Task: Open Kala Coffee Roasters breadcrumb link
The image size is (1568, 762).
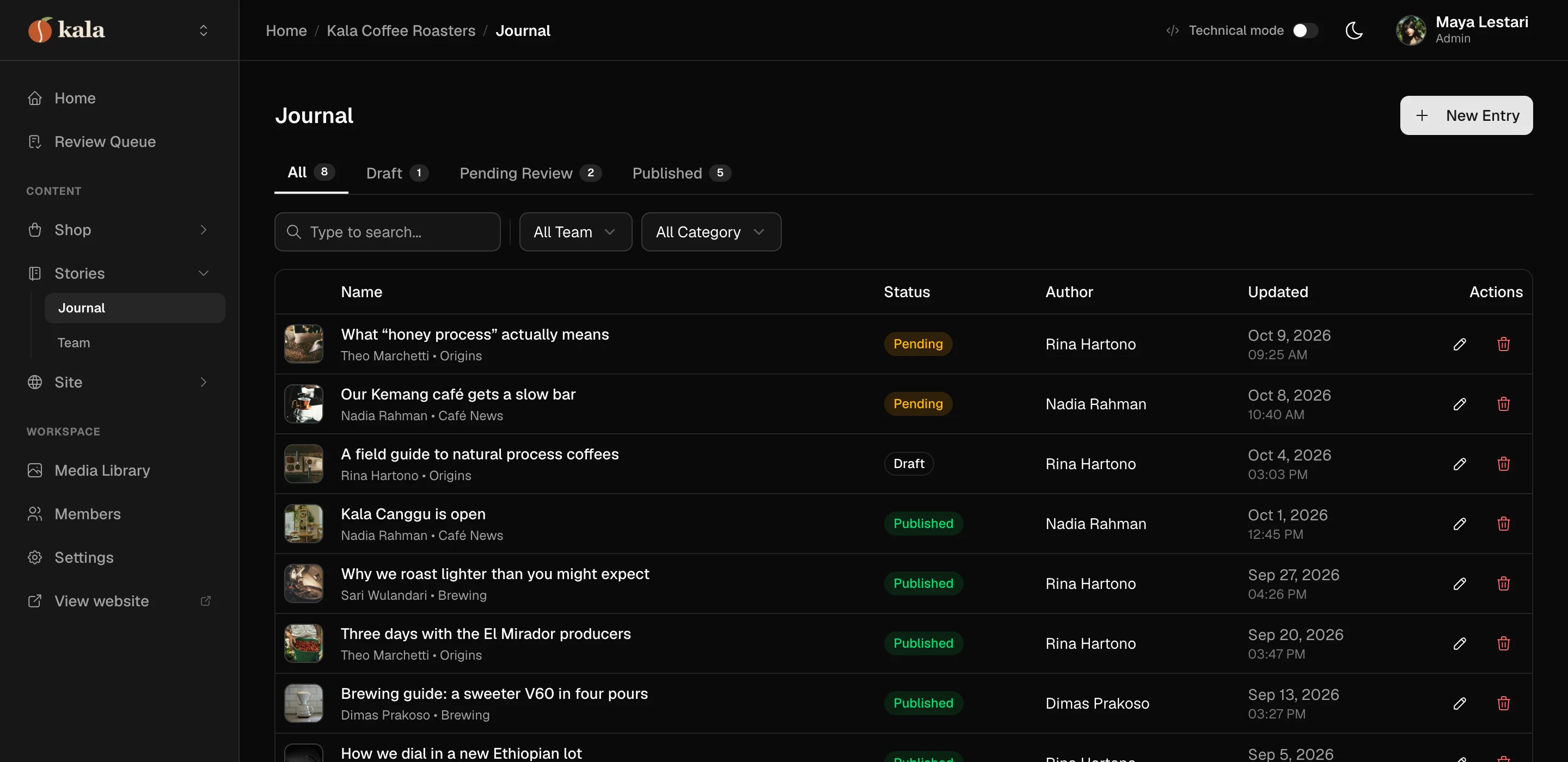Action: coord(401,30)
